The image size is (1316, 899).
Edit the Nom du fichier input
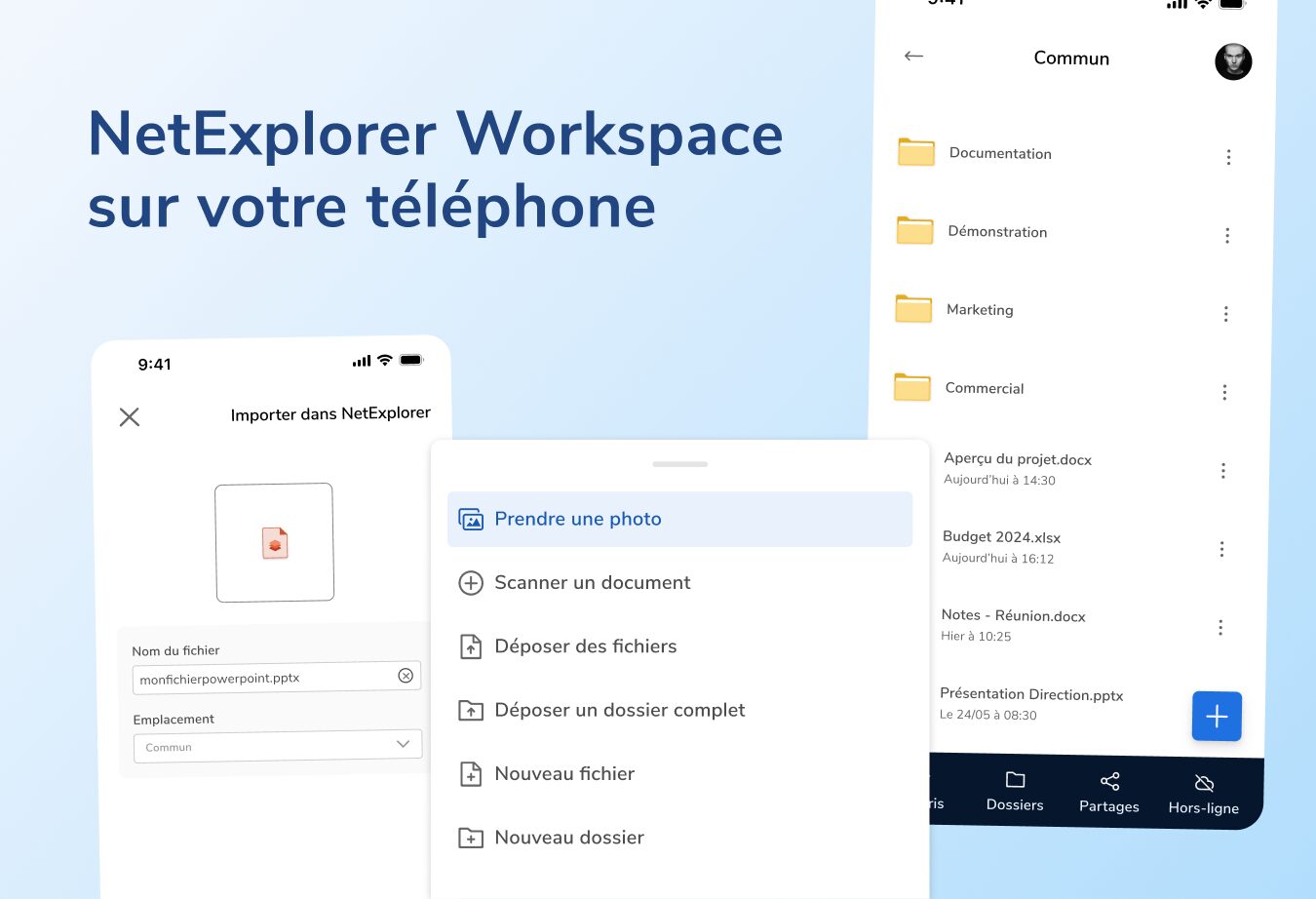[277, 678]
